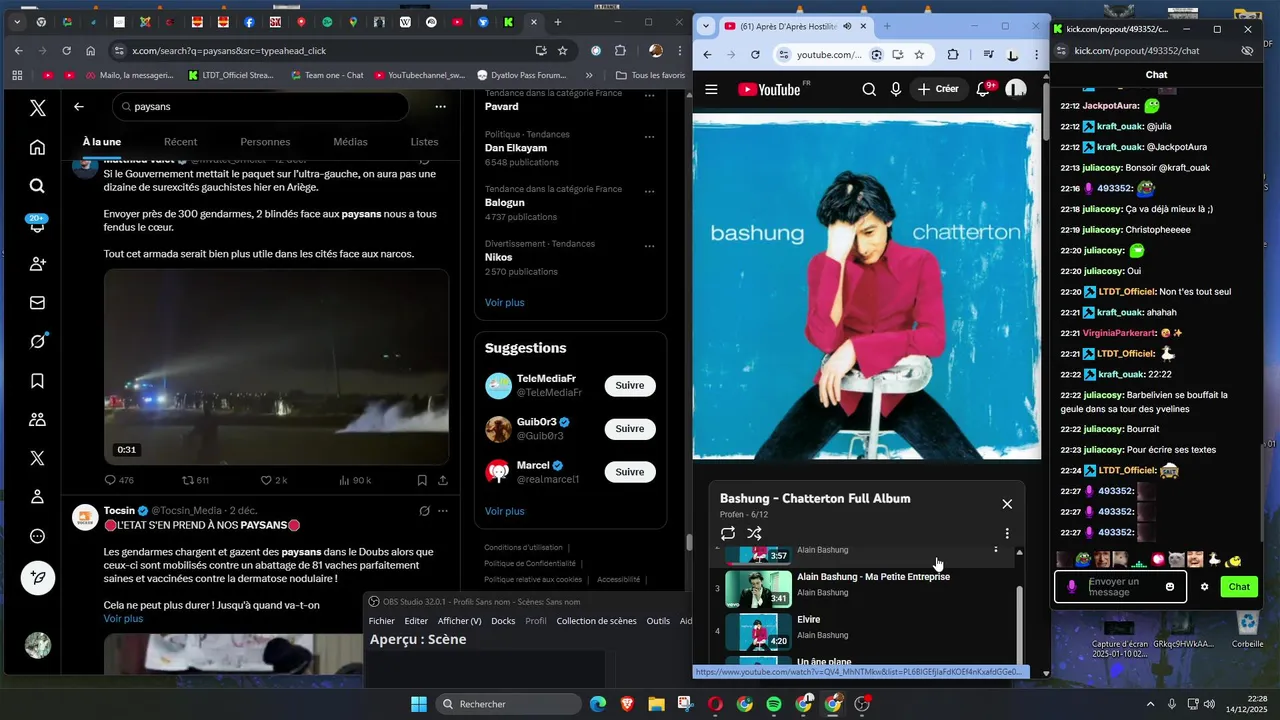Show hidden system tray icons chevron

click(1150, 704)
